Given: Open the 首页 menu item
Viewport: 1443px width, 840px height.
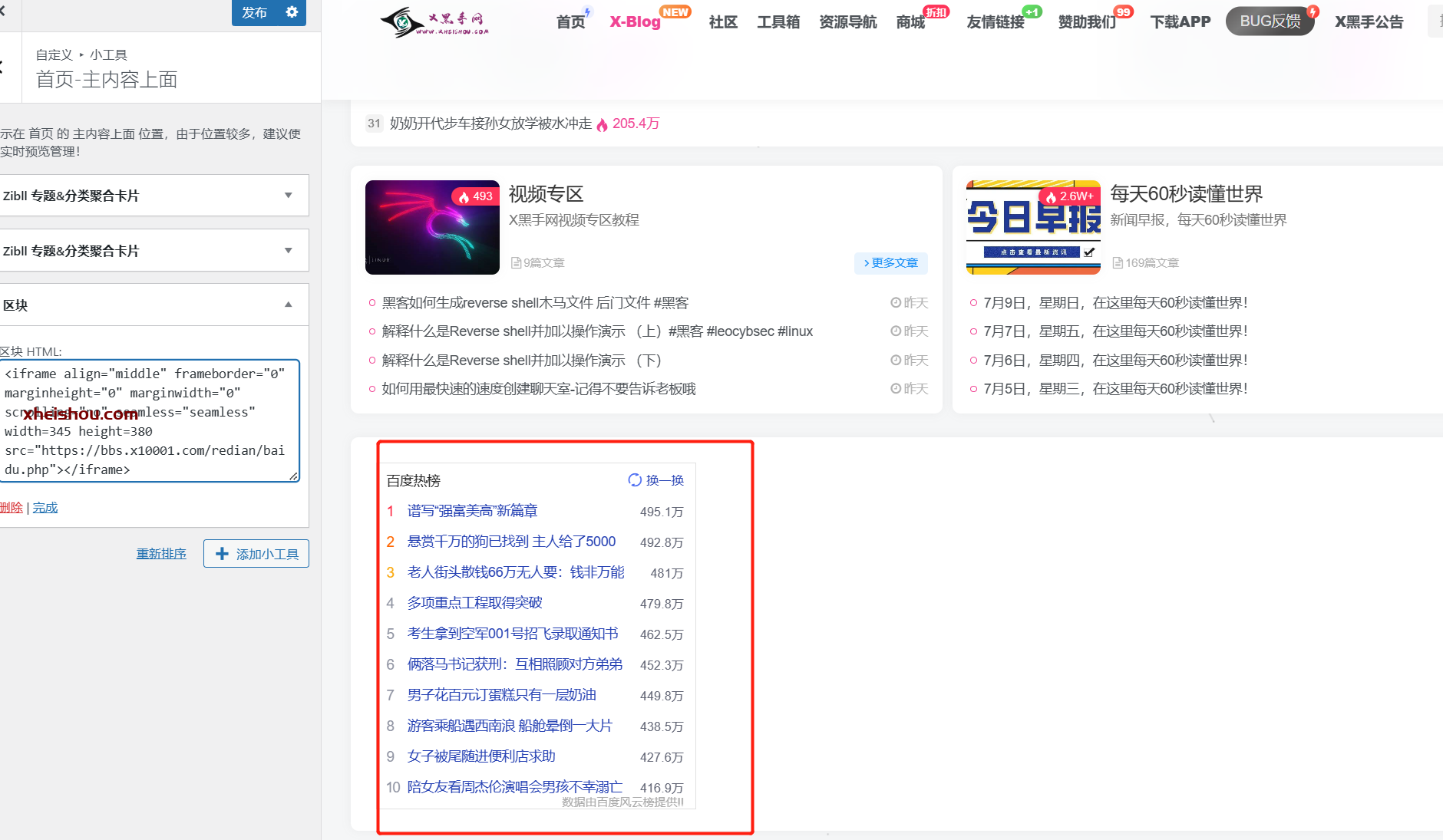Looking at the screenshot, I should pos(570,21).
